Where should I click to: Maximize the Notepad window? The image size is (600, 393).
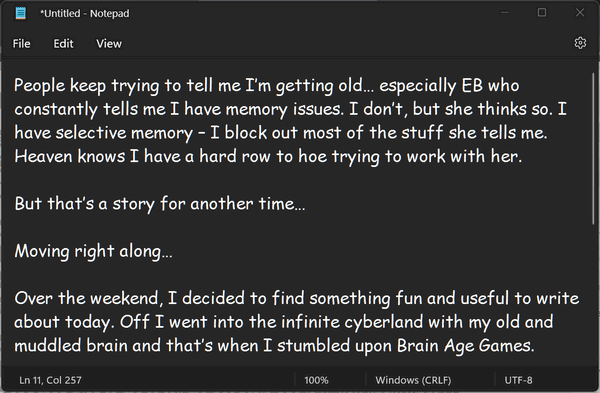click(542, 13)
